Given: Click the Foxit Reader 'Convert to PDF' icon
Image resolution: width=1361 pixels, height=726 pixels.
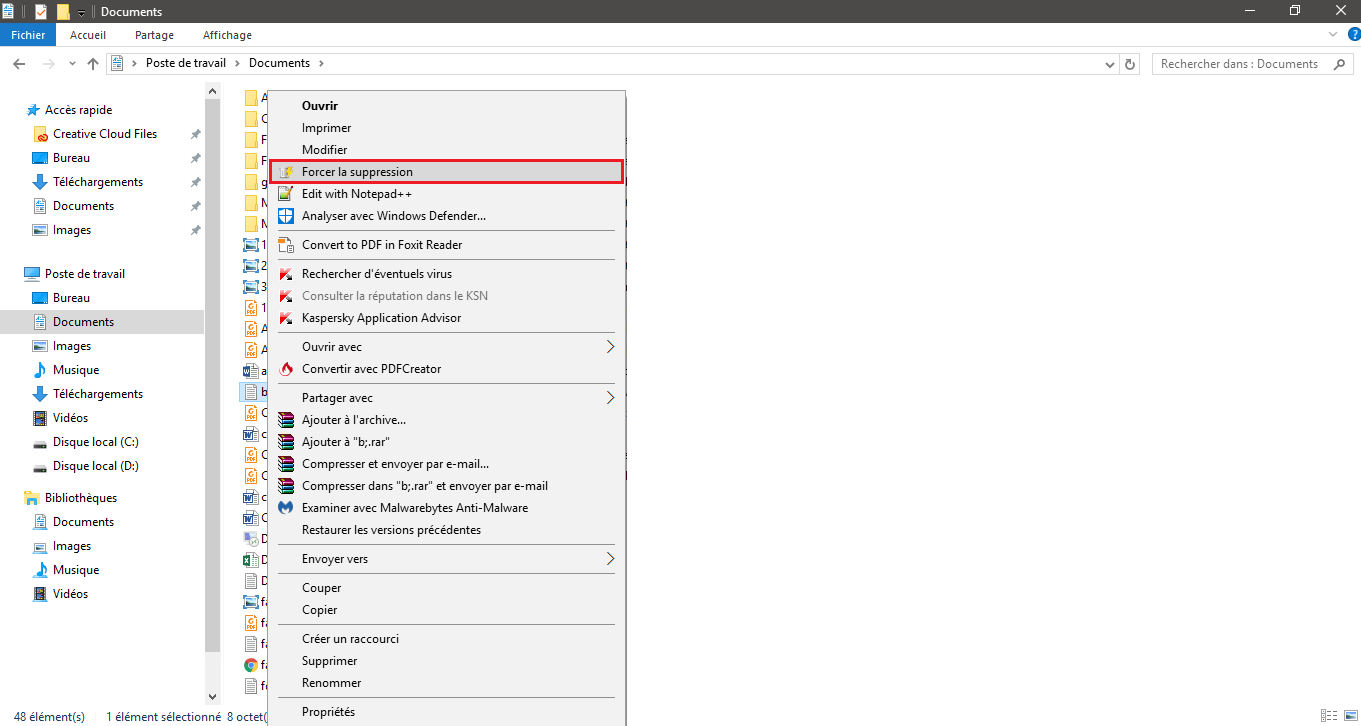Looking at the screenshot, I should coord(285,245).
